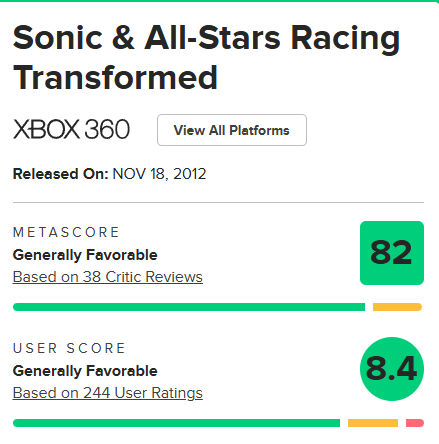Select the green positive user ratings bar
This screenshot has width=439, height=444.
click(176, 423)
